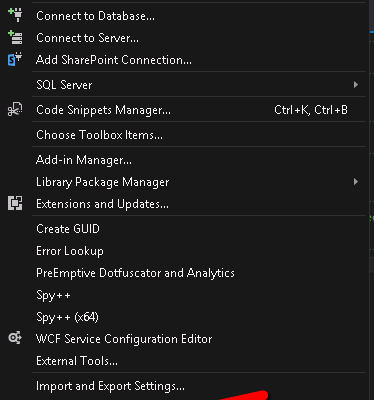Expand the SQL Server submenu arrow

pos(356,85)
